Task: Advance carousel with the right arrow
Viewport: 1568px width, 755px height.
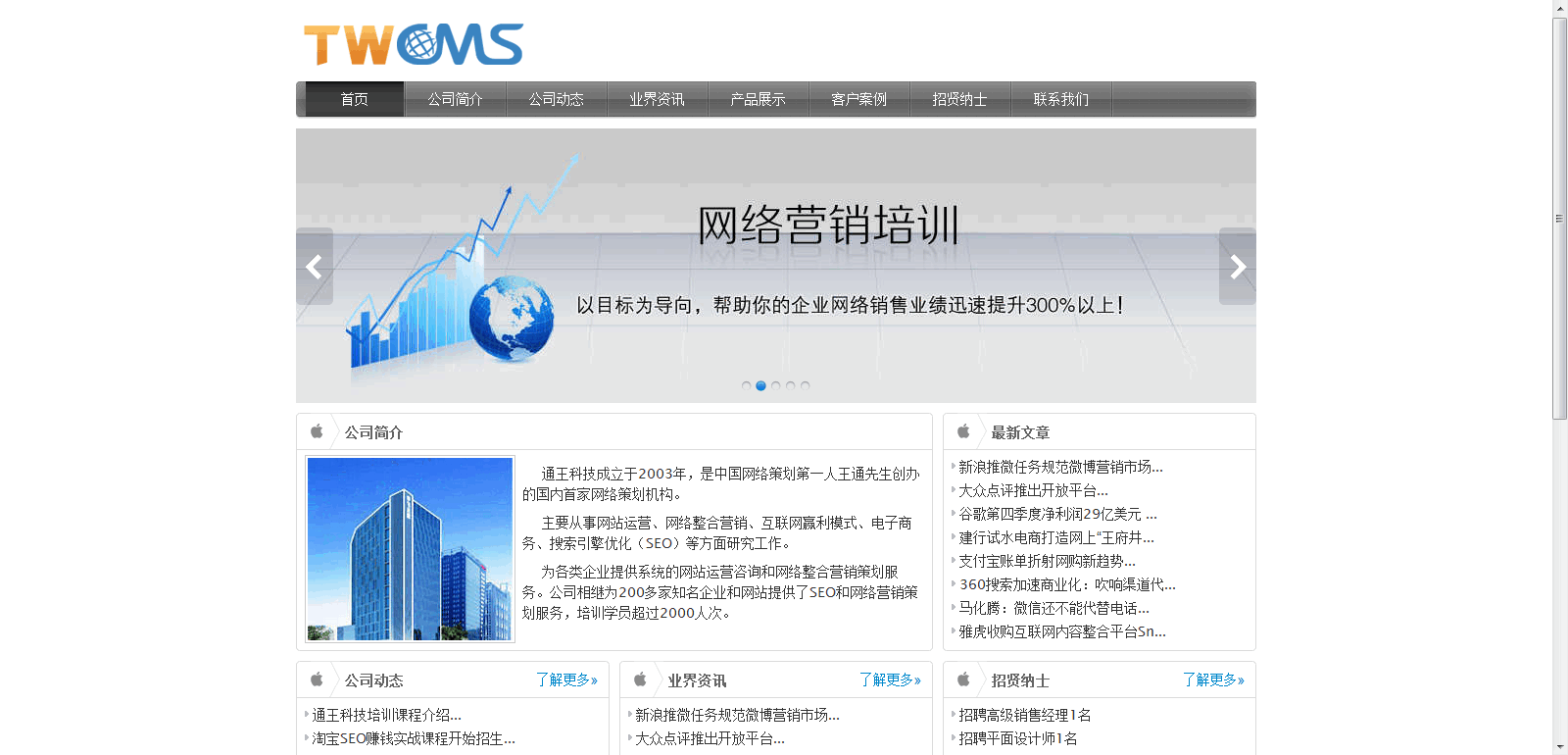Action: click(x=1238, y=267)
